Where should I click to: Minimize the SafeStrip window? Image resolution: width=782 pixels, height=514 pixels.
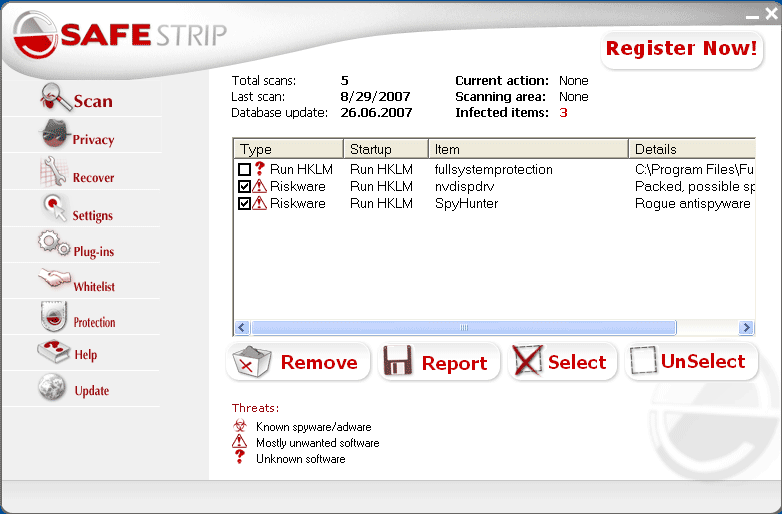tap(752, 15)
